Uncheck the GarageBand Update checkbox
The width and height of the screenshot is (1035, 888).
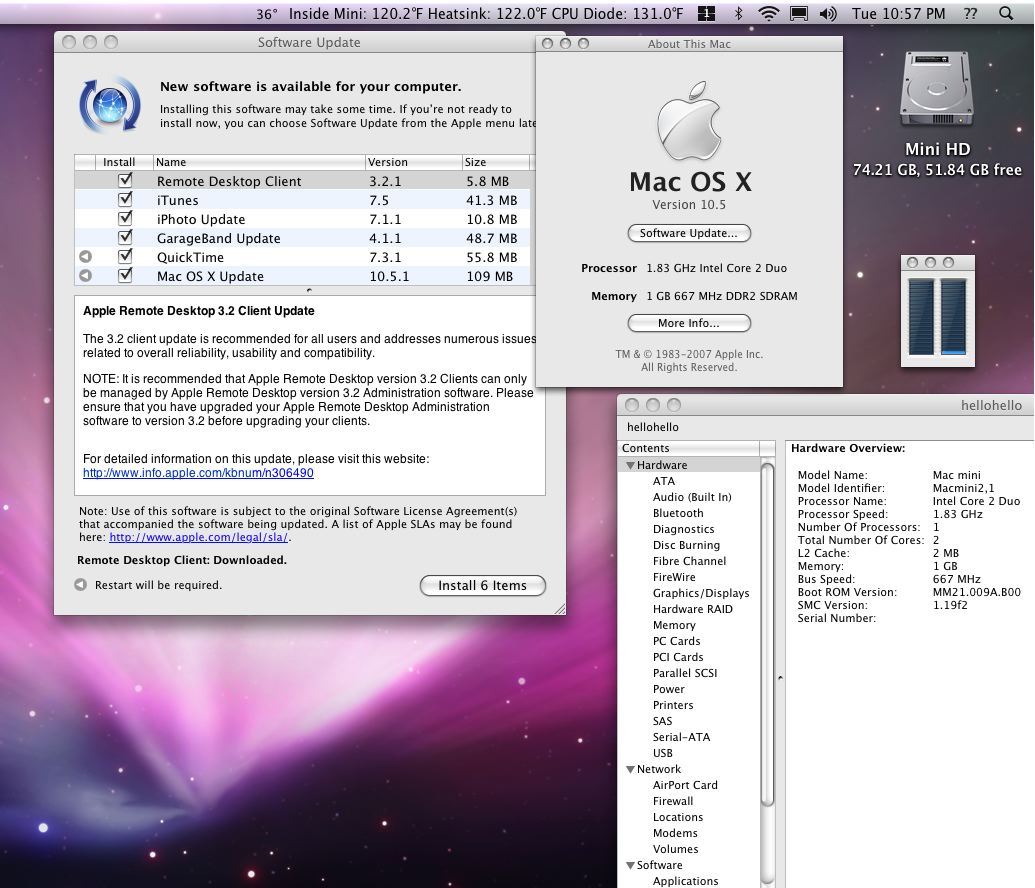point(125,238)
